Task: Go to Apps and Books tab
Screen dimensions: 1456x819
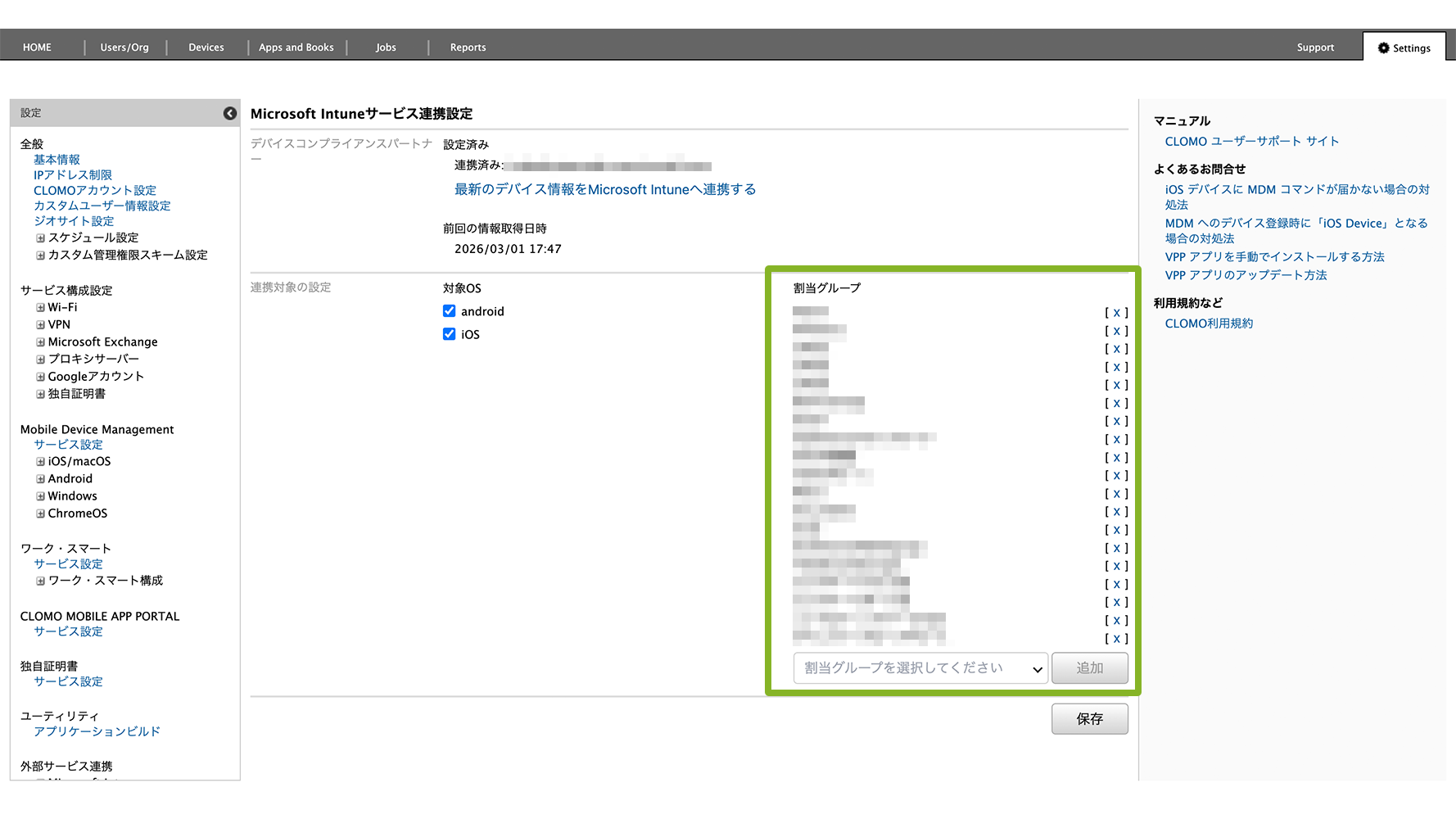Action: 296,48
